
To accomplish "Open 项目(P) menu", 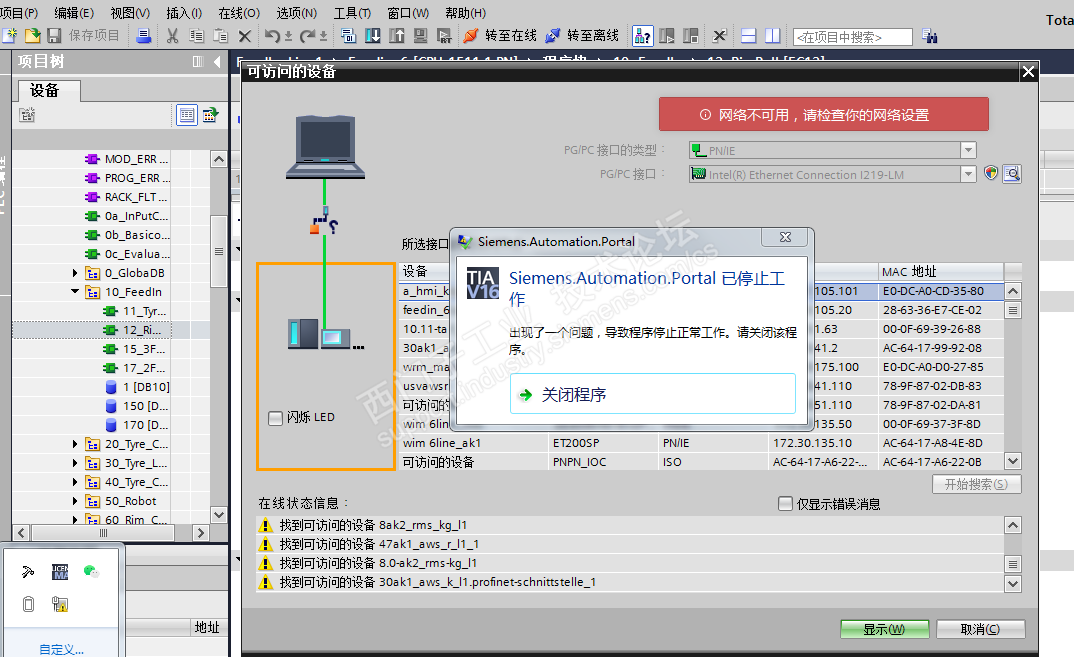I will tap(18, 13).
